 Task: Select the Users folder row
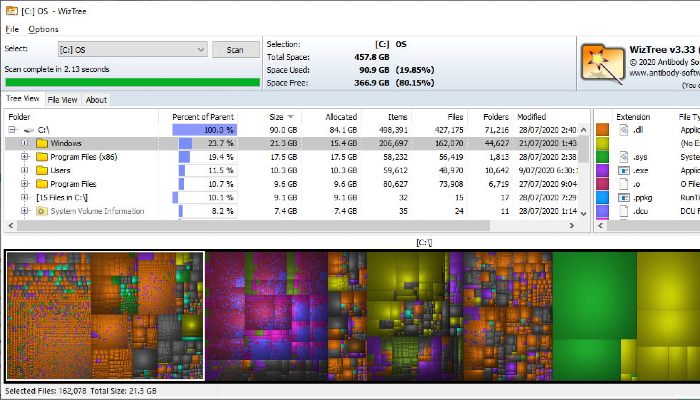292,170
